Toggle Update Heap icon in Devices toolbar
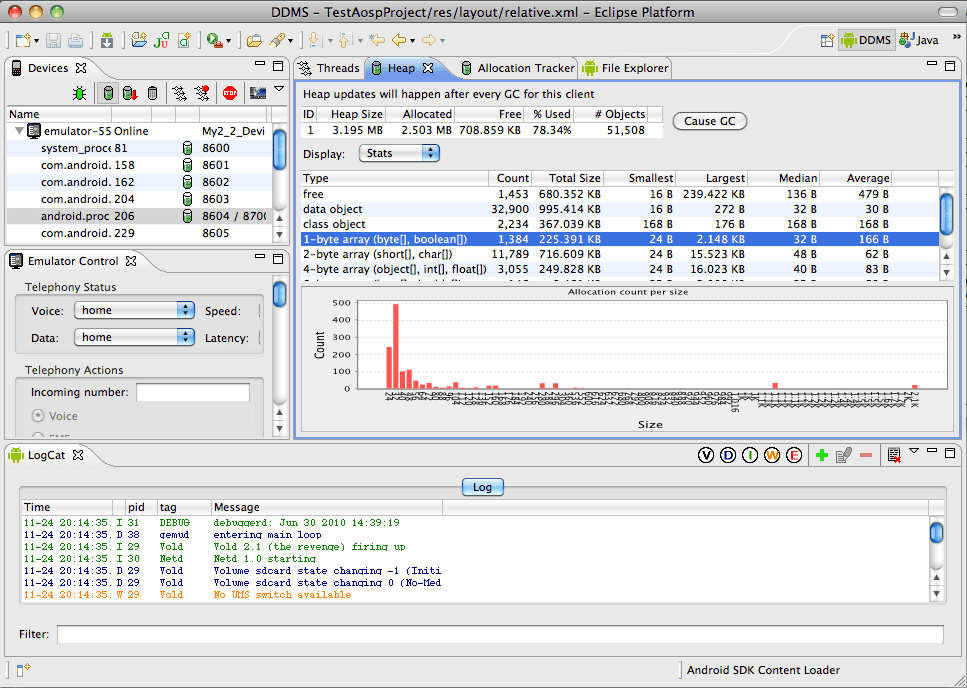The width and height of the screenshot is (967, 688). 108,93
